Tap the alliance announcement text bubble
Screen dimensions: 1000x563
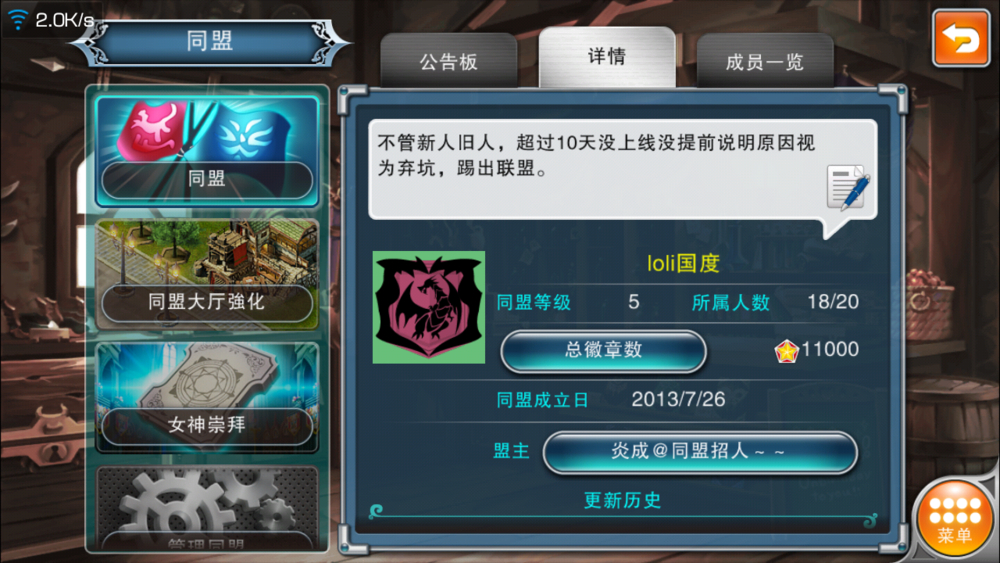pos(622,170)
